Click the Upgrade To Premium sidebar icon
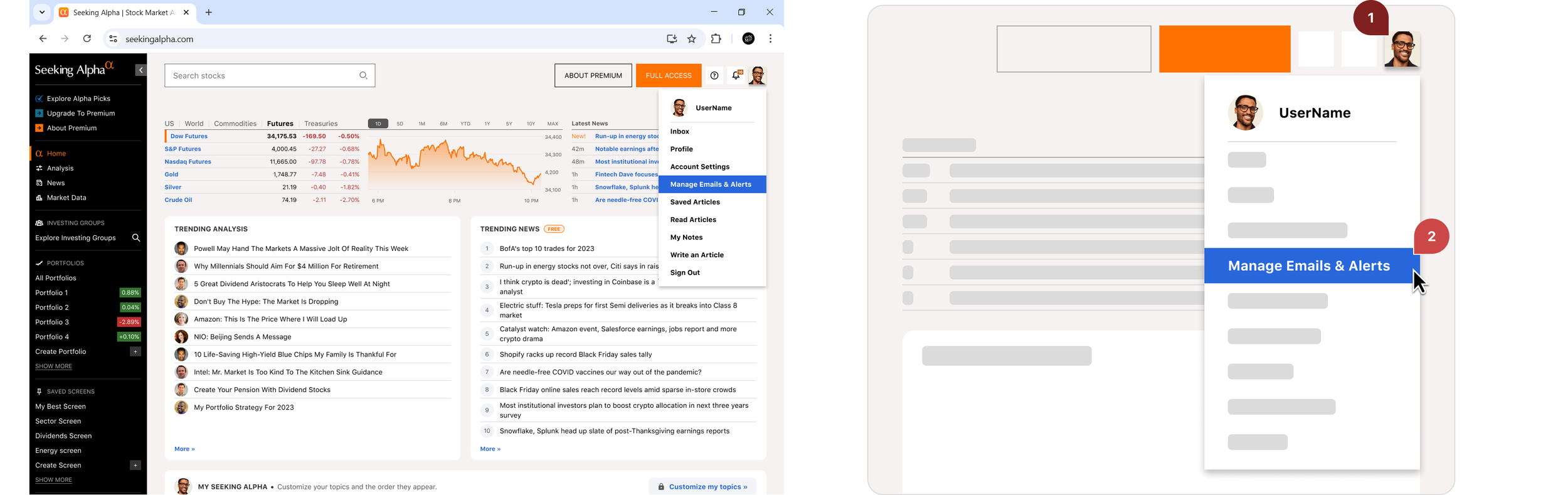This screenshot has width=1568, height=495. [x=39, y=114]
